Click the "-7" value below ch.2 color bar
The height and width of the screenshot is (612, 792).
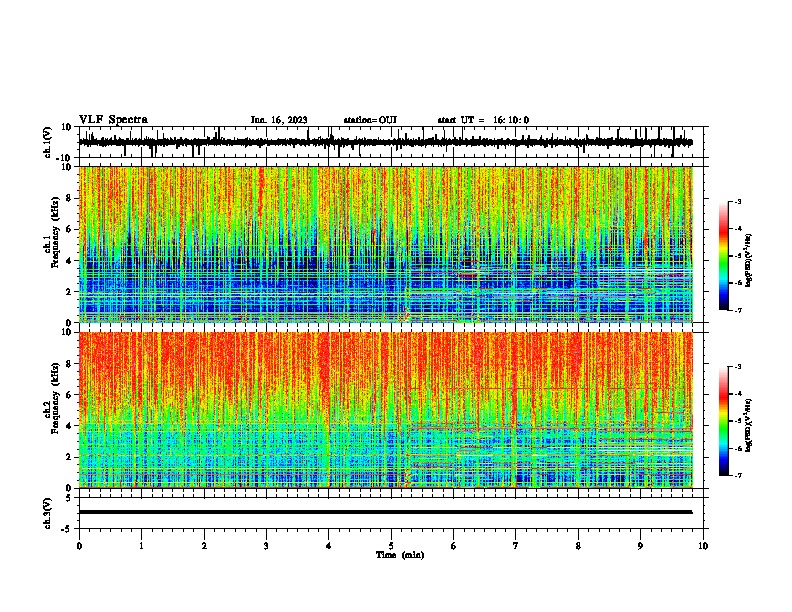737,475
